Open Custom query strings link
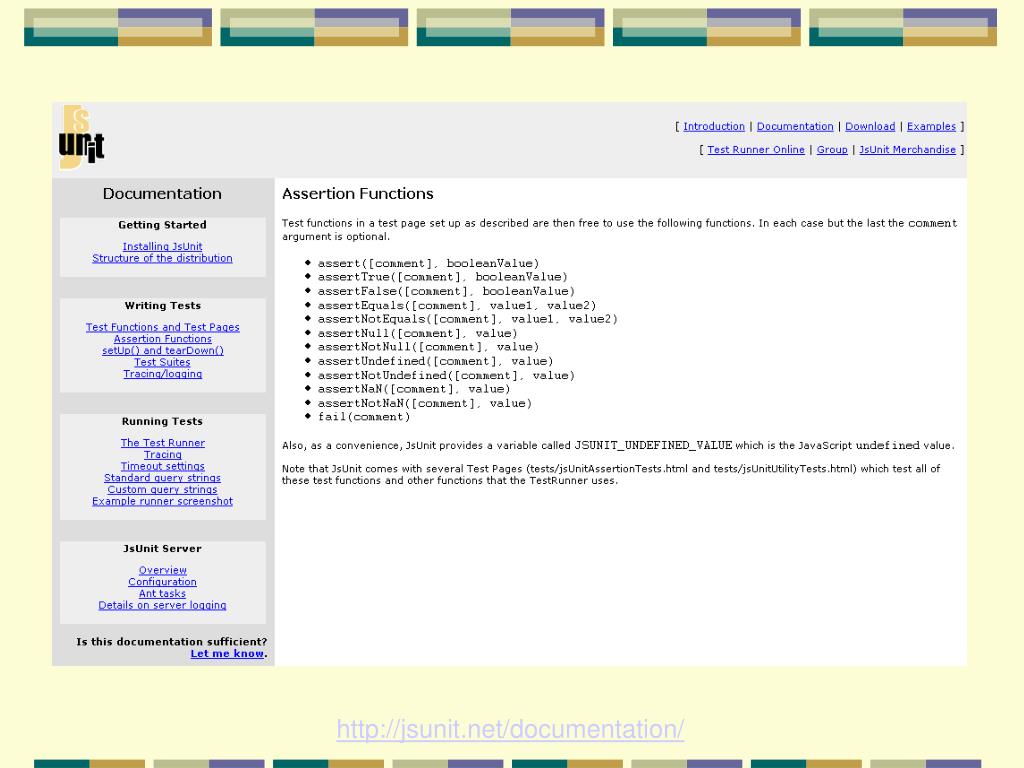The height and width of the screenshot is (768, 1024). pyautogui.click(x=163, y=490)
